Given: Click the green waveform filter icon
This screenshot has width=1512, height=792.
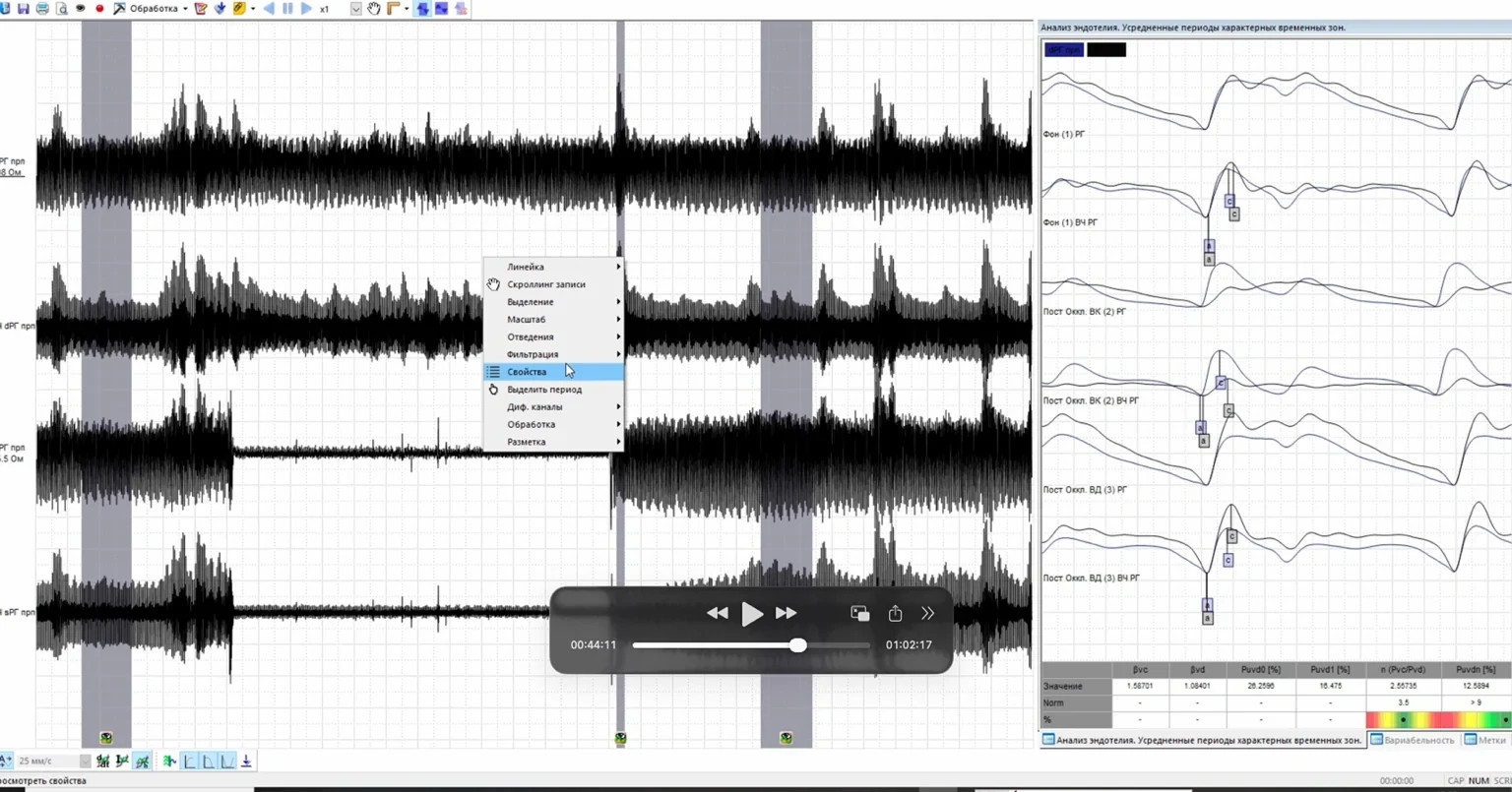Looking at the screenshot, I should 169,762.
